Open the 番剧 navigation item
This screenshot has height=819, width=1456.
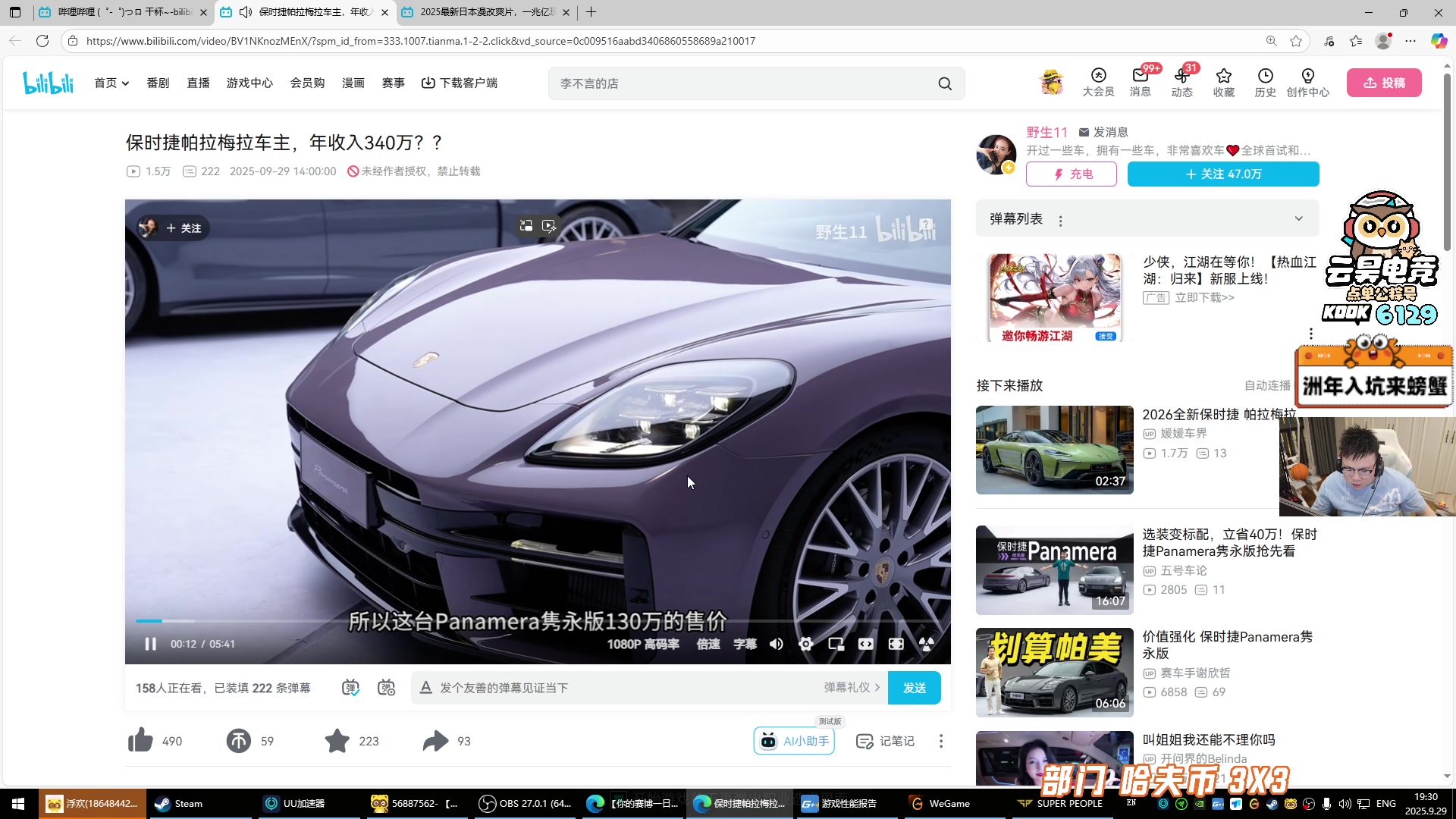click(x=158, y=83)
